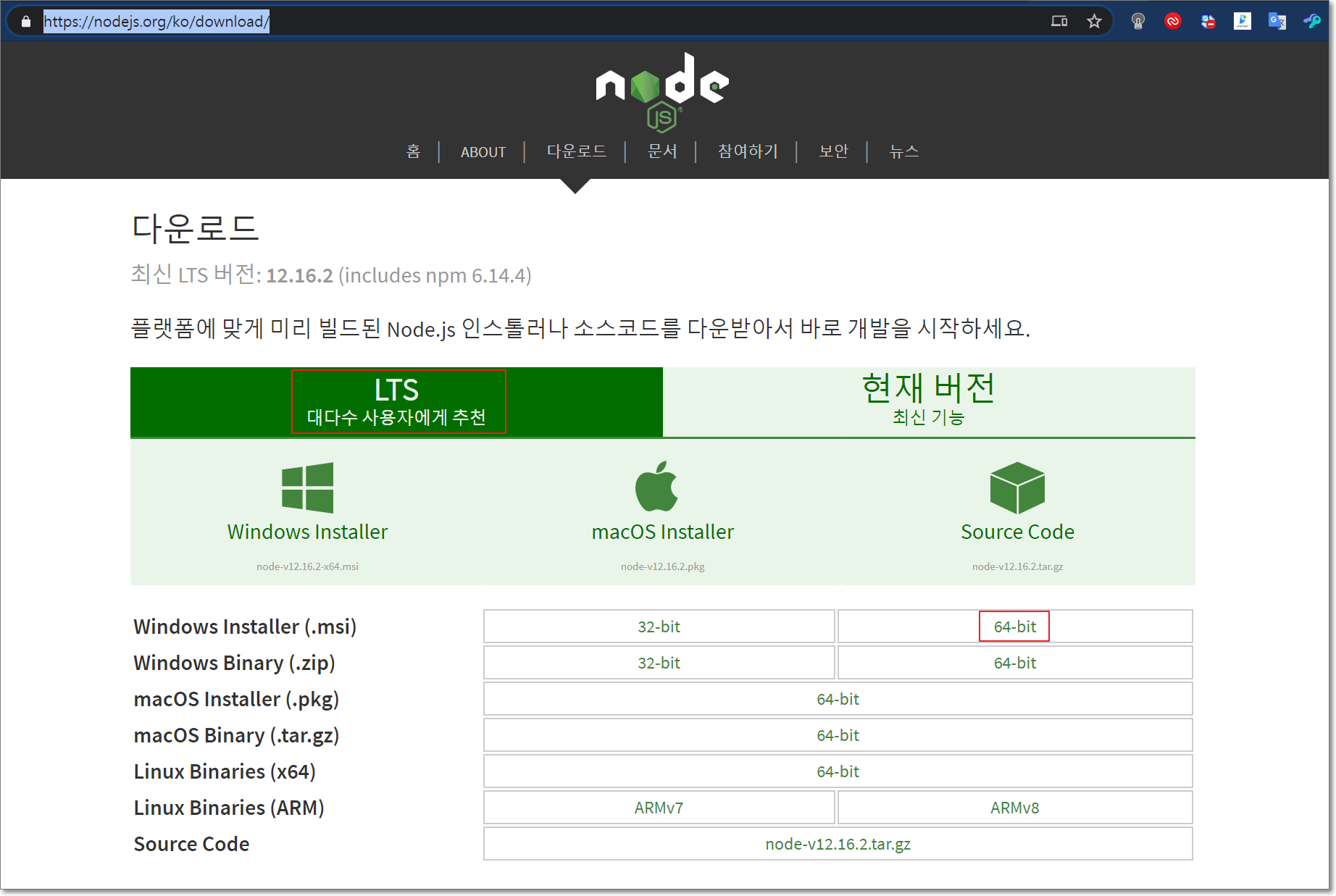Download the Linux Binaries (x64) 64-bit
Image resolution: width=1336 pixels, height=896 pixels.
point(838,771)
